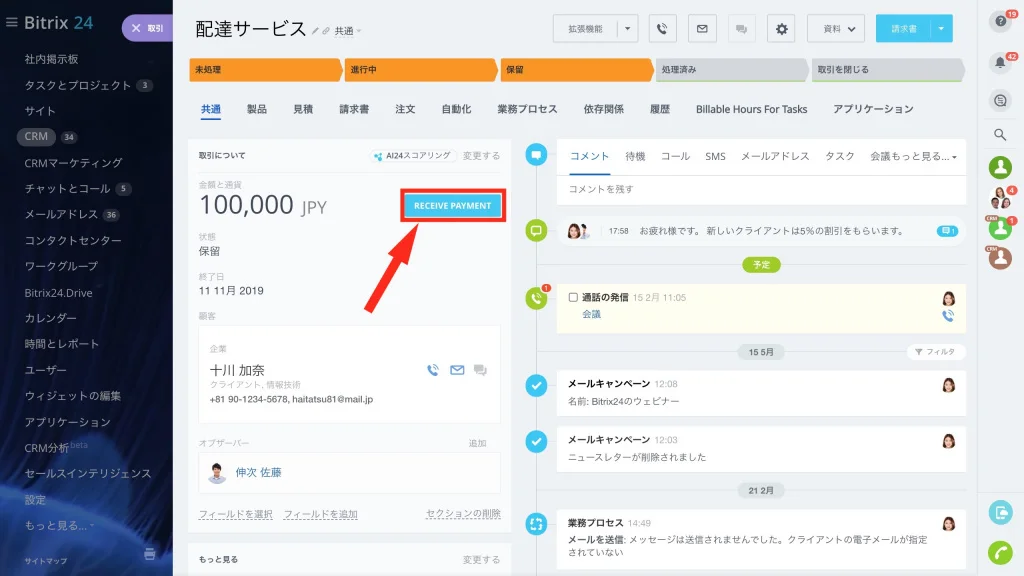
Task: Click the link icon next to the deal title
Action: [x=326, y=31]
